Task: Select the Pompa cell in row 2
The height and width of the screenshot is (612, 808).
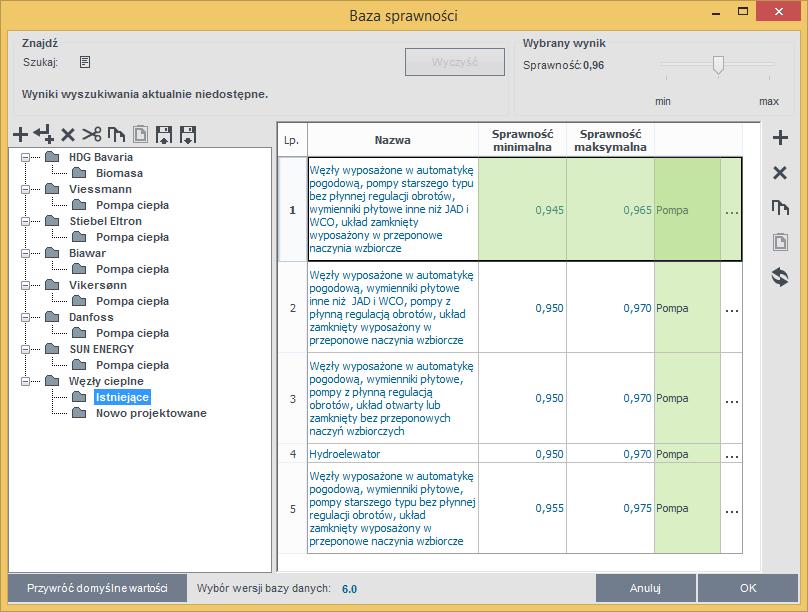Action: (687, 308)
